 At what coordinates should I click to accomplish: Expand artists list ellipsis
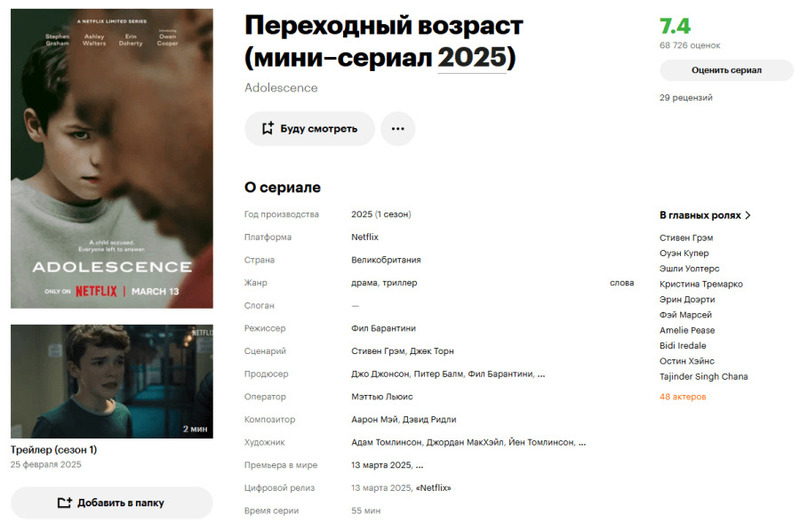click(582, 443)
